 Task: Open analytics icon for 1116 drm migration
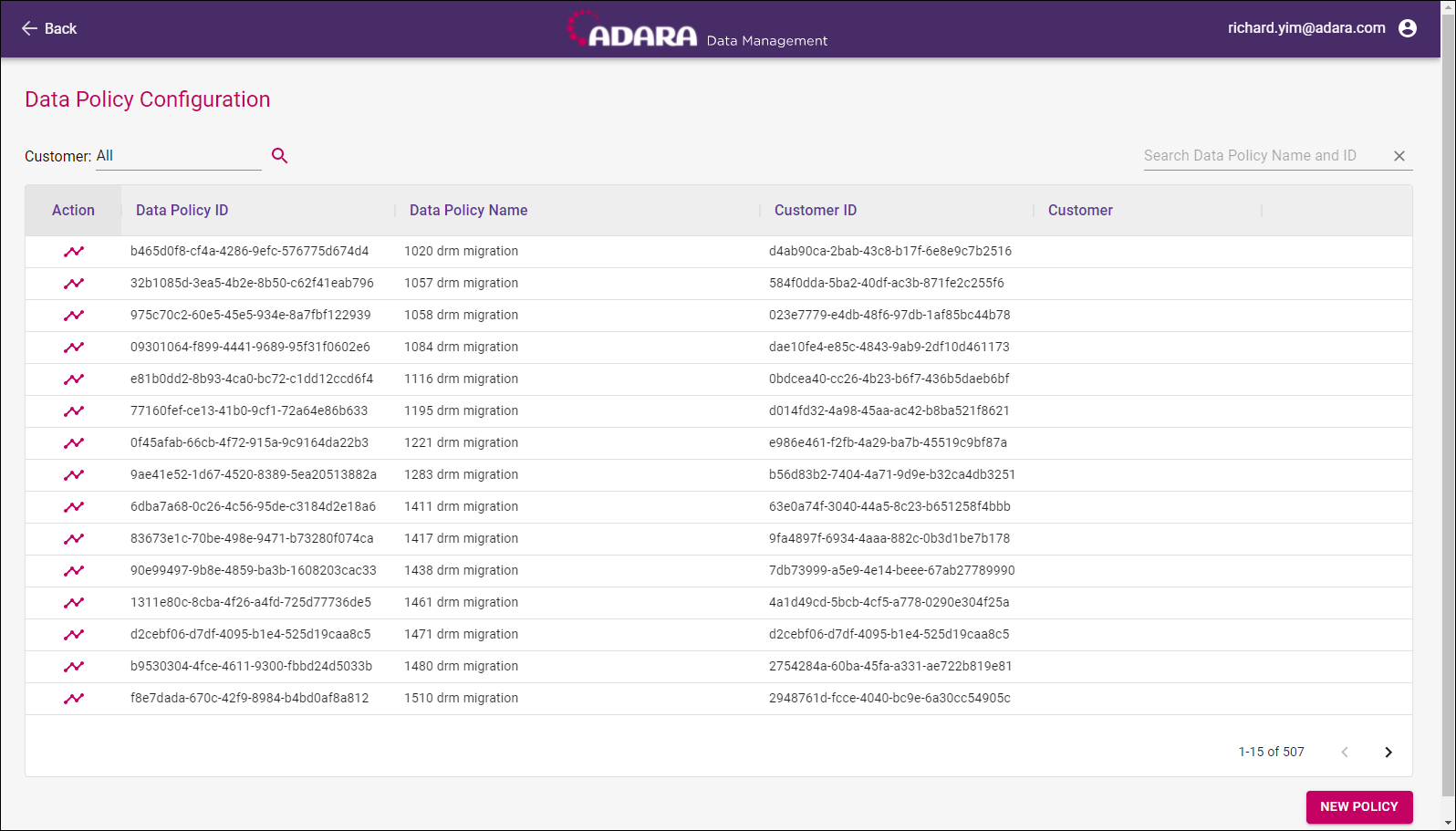pyautogui.click(x=74, y=379)
